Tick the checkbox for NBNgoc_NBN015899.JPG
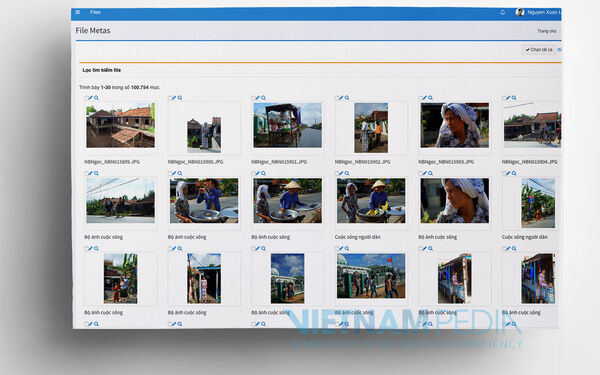 pos(86,98)
